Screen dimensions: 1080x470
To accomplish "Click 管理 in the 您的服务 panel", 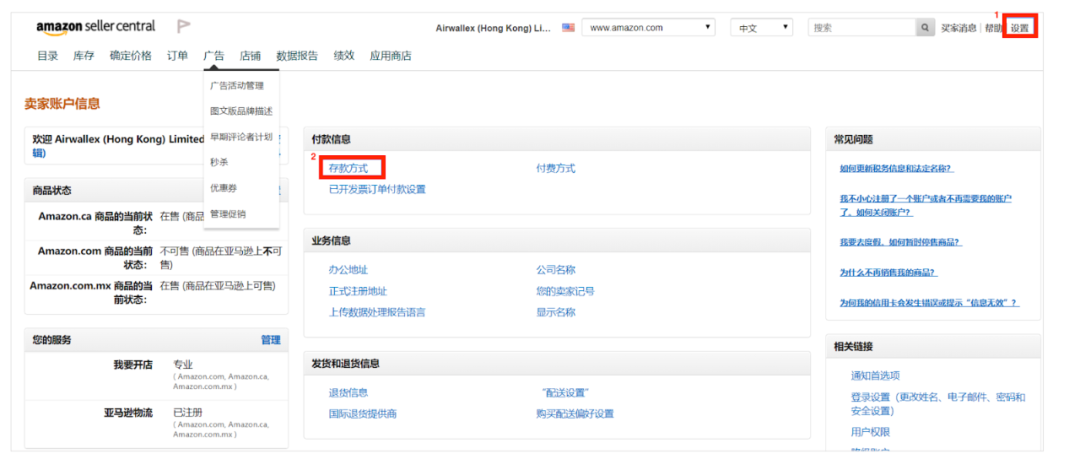I will pyautogui.click(x=270, y=340).
